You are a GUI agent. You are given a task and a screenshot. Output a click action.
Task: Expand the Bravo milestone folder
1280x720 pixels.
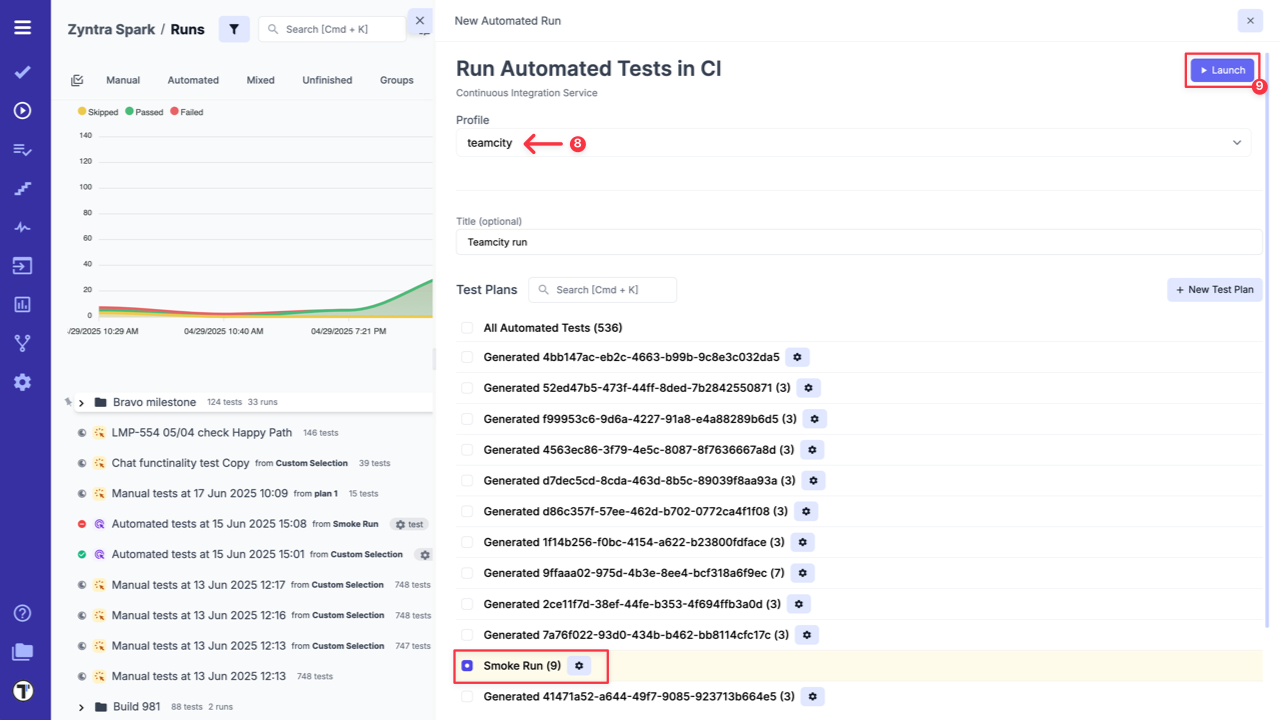(x=82, y=403)
